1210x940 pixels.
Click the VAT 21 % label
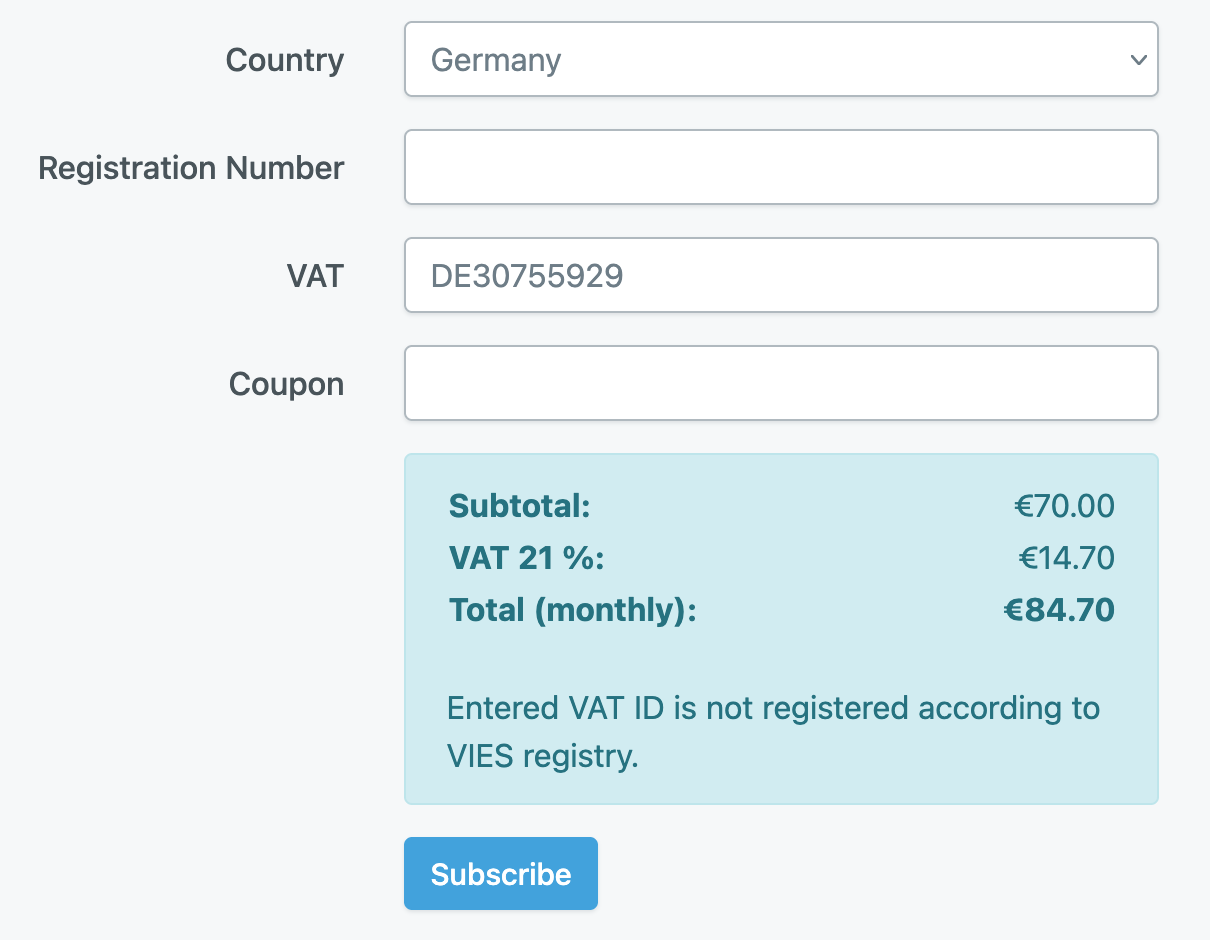pyautogui.click(x=527, y=558)
